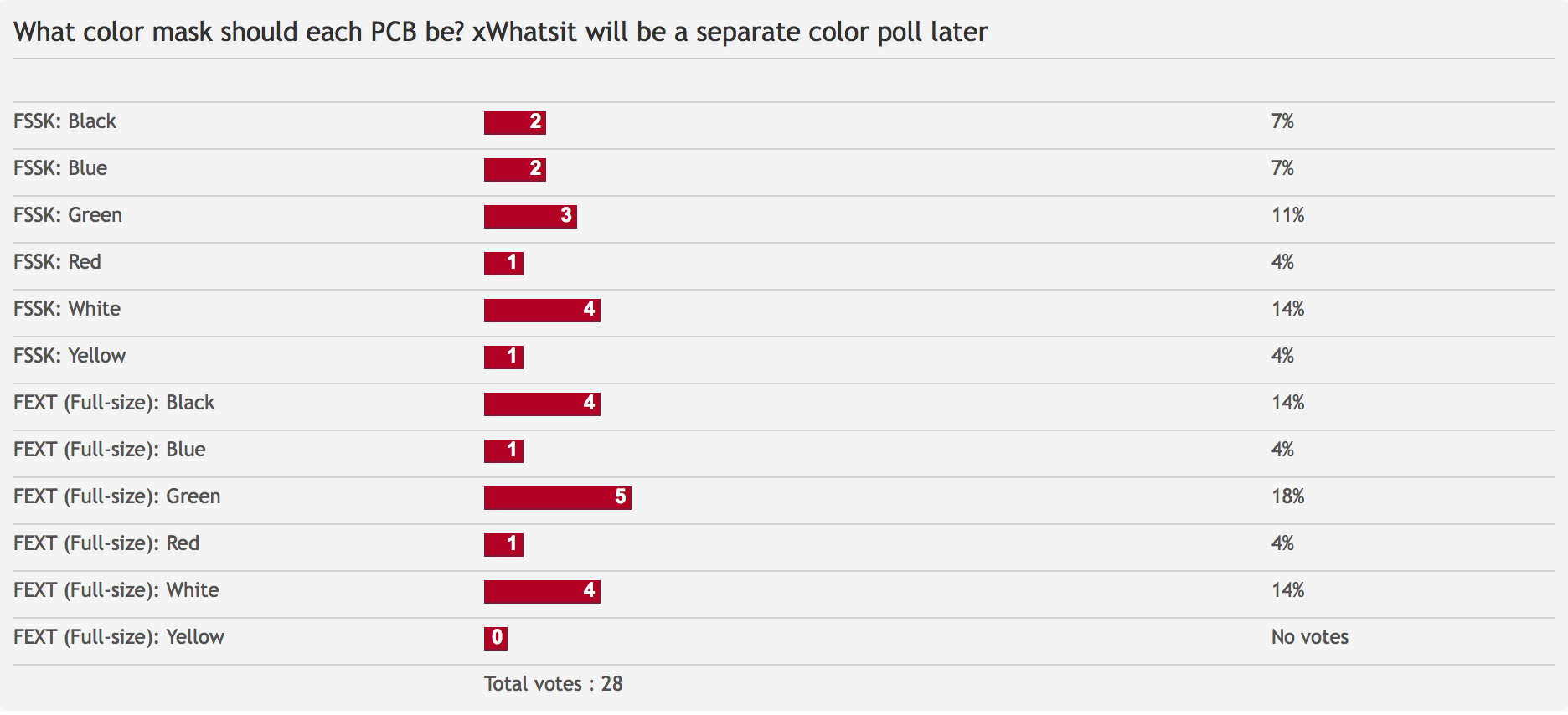Select the 'FSSK: Green' option label
The image size is (1568, 715).
coord(68,215)
